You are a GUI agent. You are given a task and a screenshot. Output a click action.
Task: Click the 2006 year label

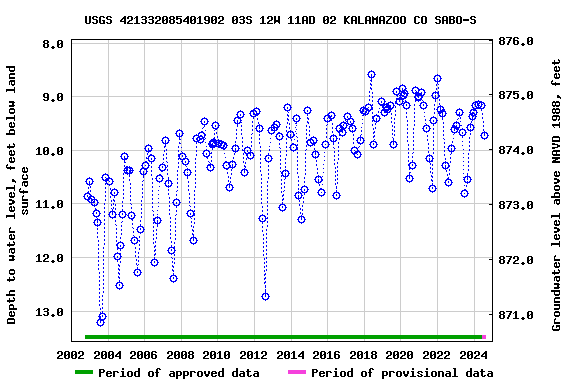[144, 355]
